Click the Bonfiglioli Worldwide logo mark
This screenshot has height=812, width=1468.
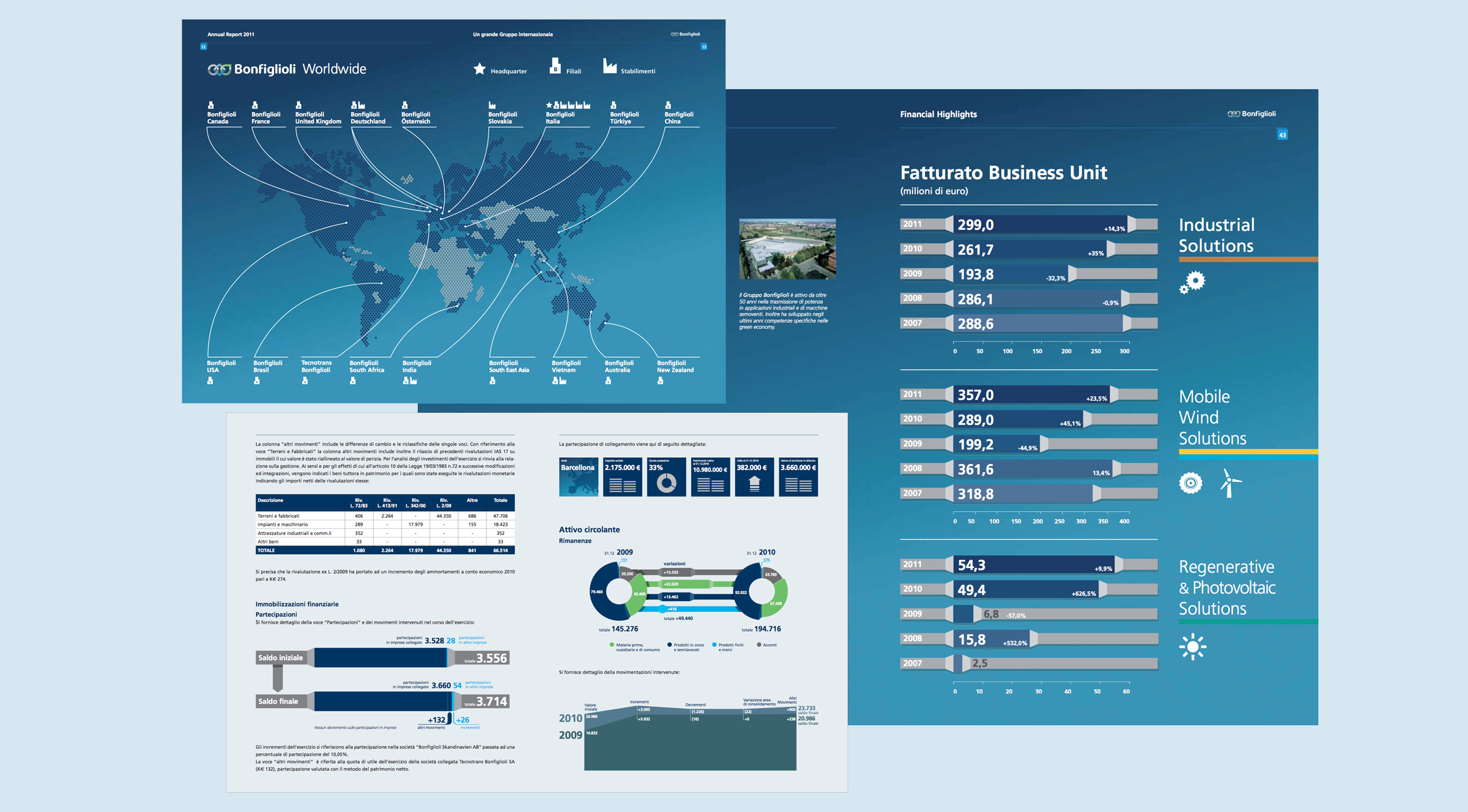(x=219, y=70)
